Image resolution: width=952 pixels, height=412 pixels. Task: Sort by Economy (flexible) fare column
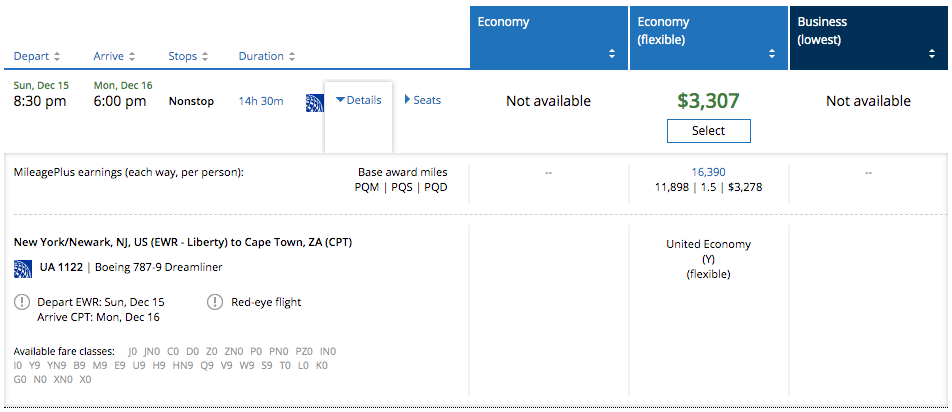tap(771, 54)
